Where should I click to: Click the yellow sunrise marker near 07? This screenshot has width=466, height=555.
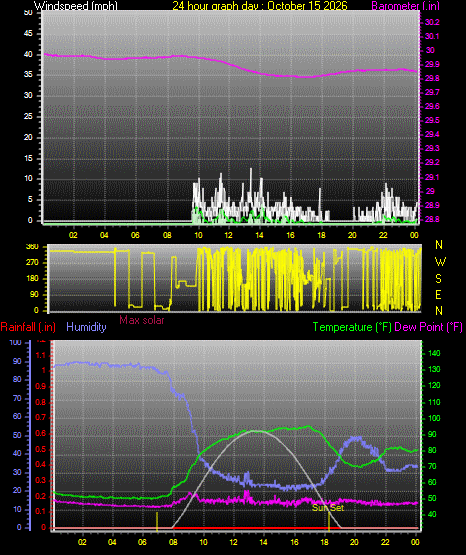[157, 522]
